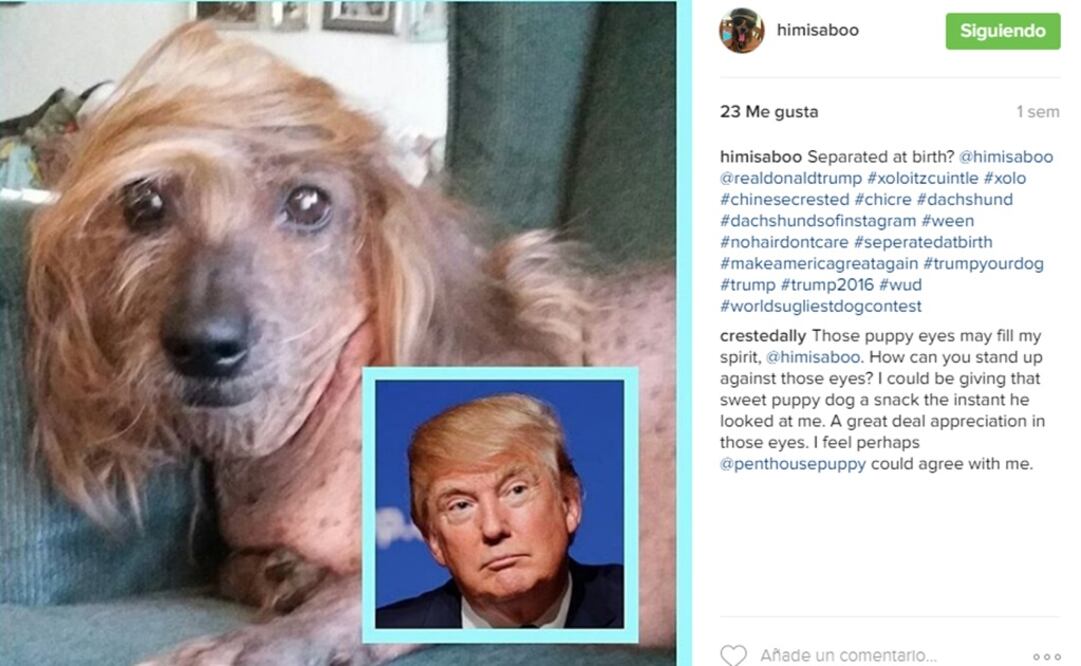Toggle the green Siguiendo follow button
Viewport: 1081px width, 666px height.
(1002, 31)
